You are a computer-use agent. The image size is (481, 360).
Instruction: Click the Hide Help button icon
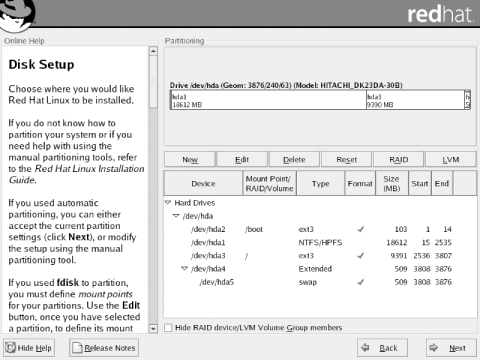coord(10,348)
